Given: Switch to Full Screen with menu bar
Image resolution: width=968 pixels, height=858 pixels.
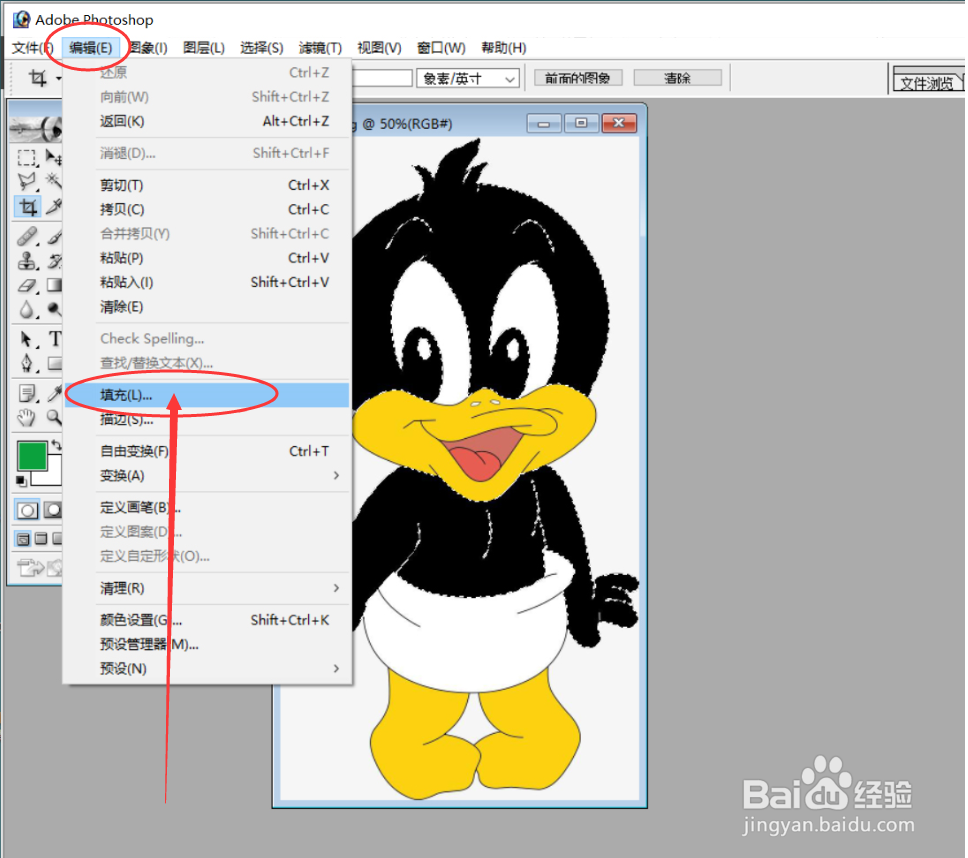Looking at the screenshot, I should 41,539.
